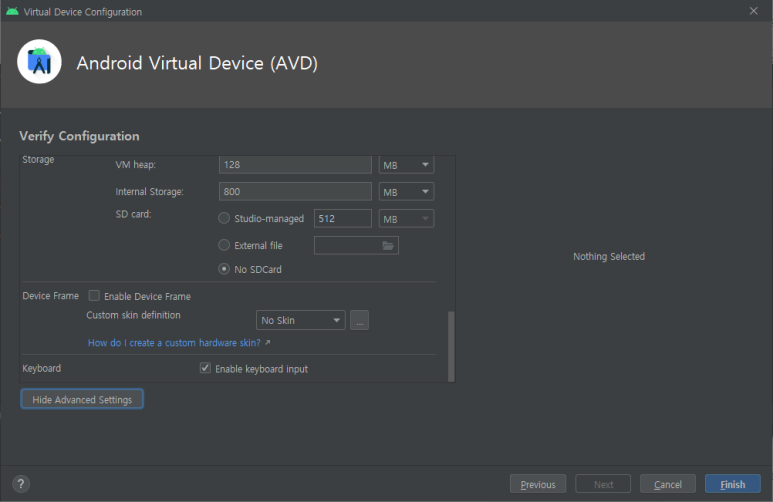Image resolution: width=773 pixels, height=502 pixels.
Task: Click the Verify Configuration heading
Action: click(x=79, y=136)
